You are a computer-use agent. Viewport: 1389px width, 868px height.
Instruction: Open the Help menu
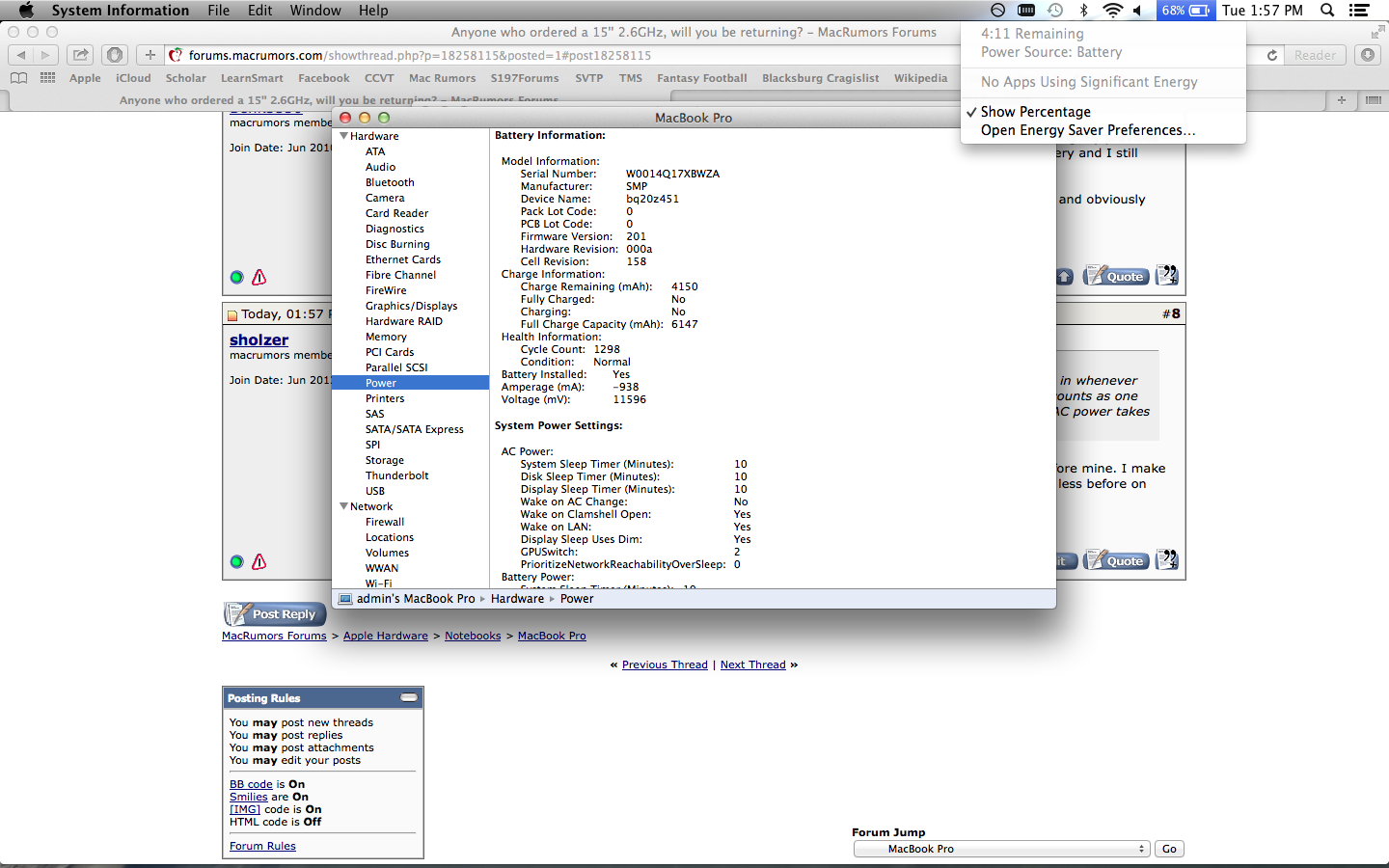click(373, 11)
